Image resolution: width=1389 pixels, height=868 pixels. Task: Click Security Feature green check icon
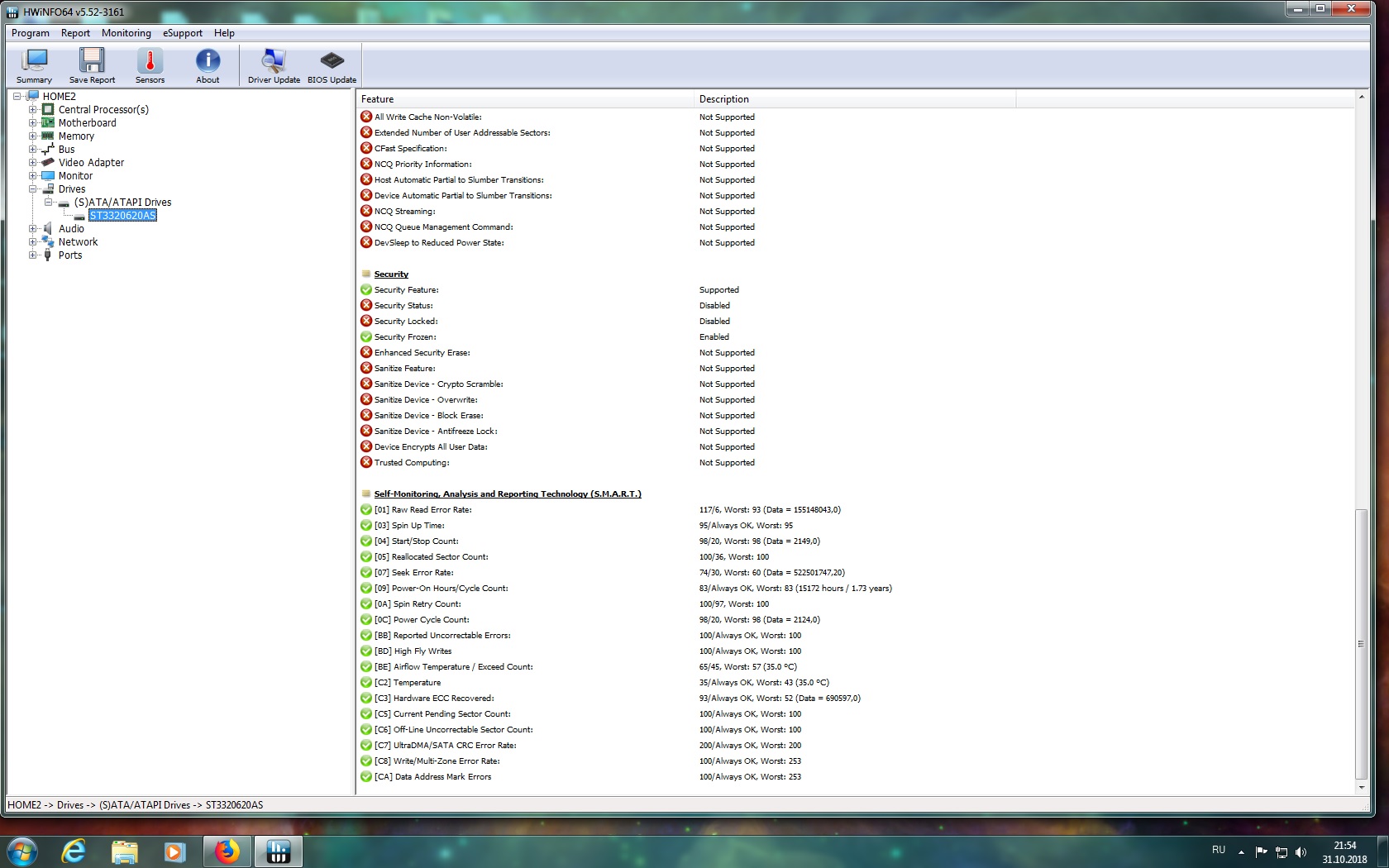(366, 289)
